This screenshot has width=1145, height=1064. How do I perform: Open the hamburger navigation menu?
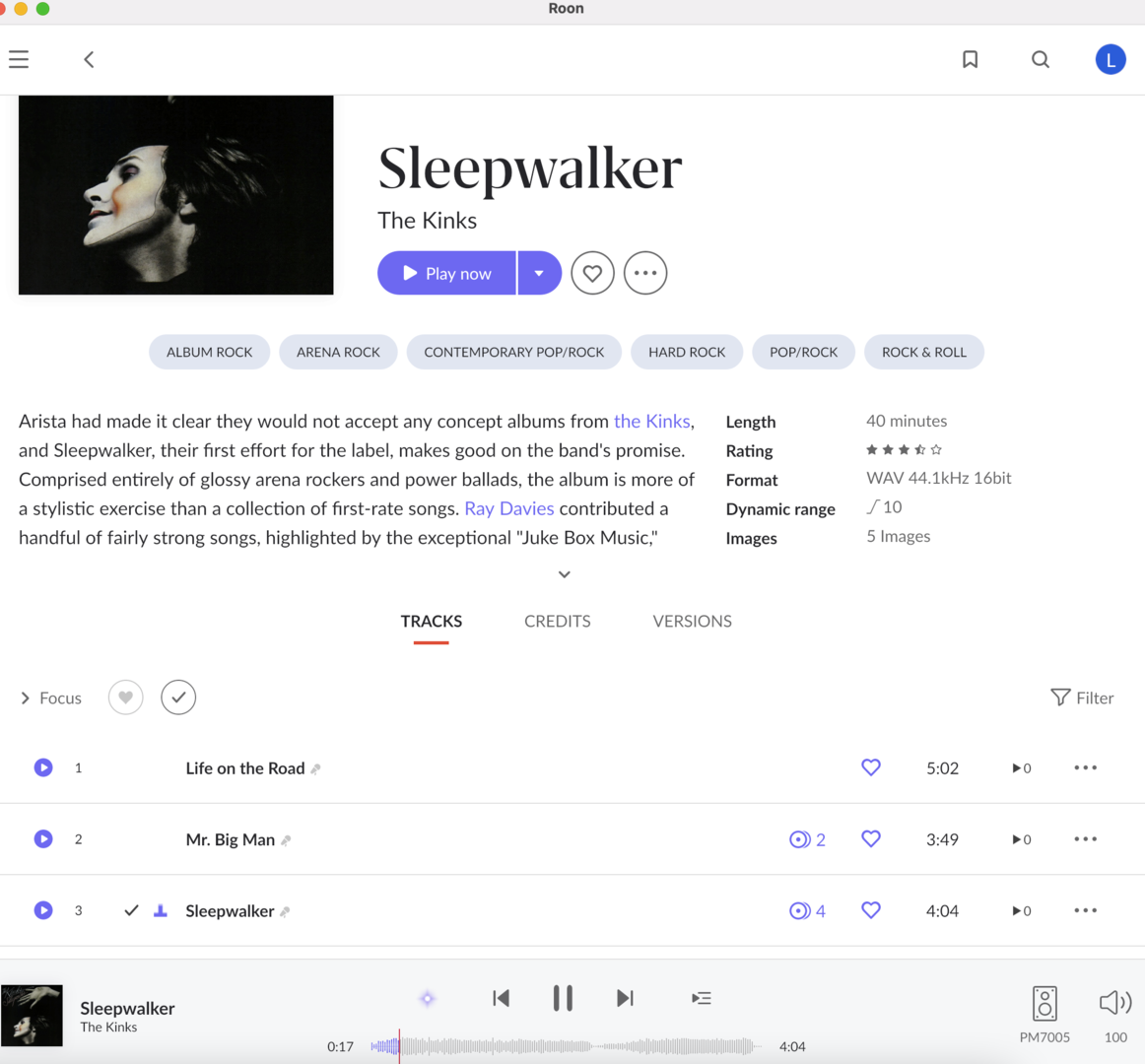point(19,59)
